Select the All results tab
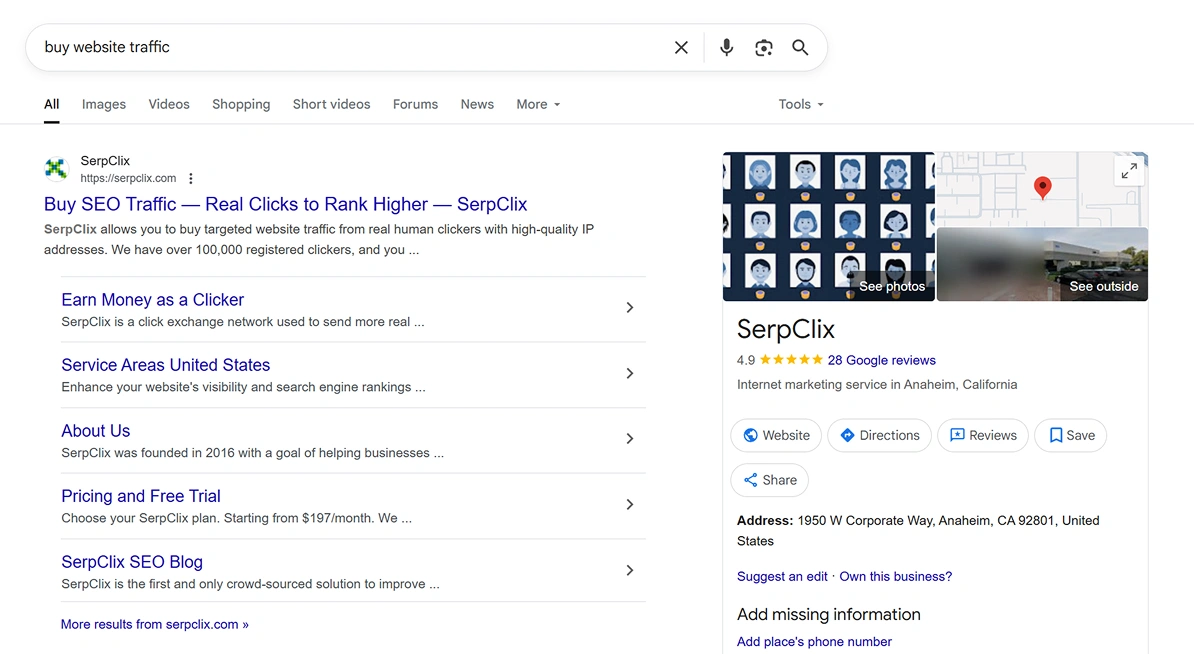 (x=51, y=104)
